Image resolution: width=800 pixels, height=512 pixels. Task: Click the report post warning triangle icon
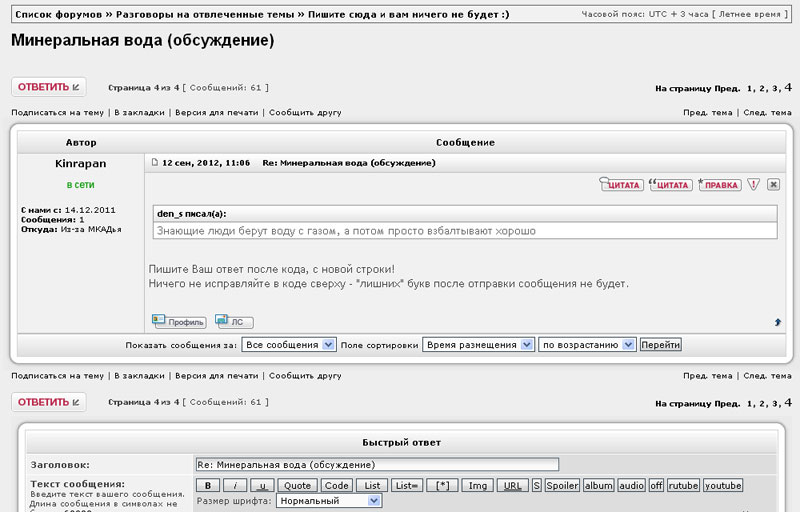coord(754,185)
